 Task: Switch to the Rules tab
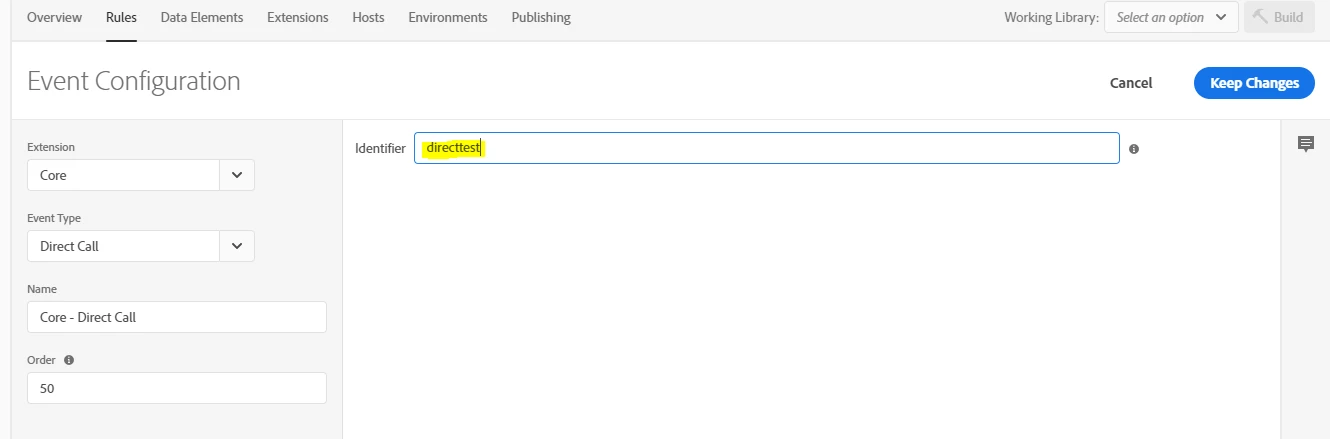121,18
